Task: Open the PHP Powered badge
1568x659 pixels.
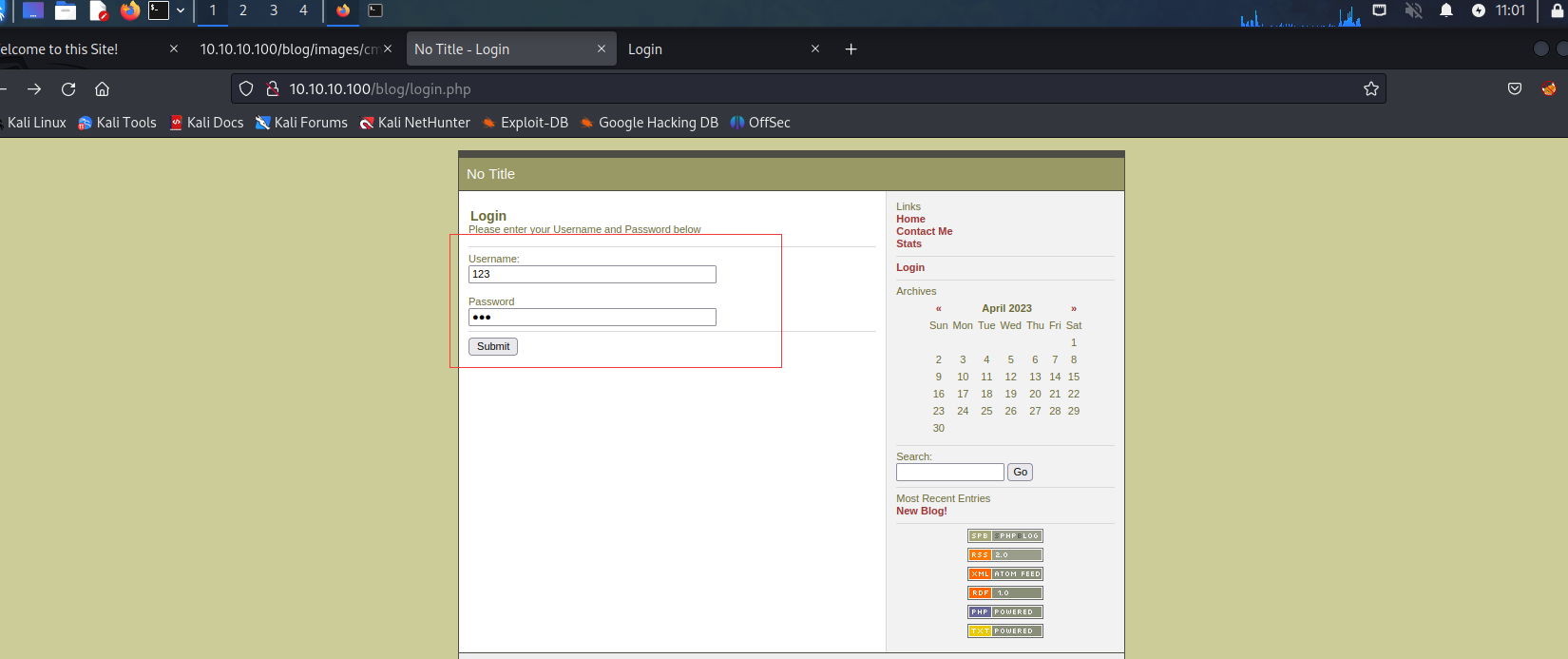Action: [x=1005, y=612]
